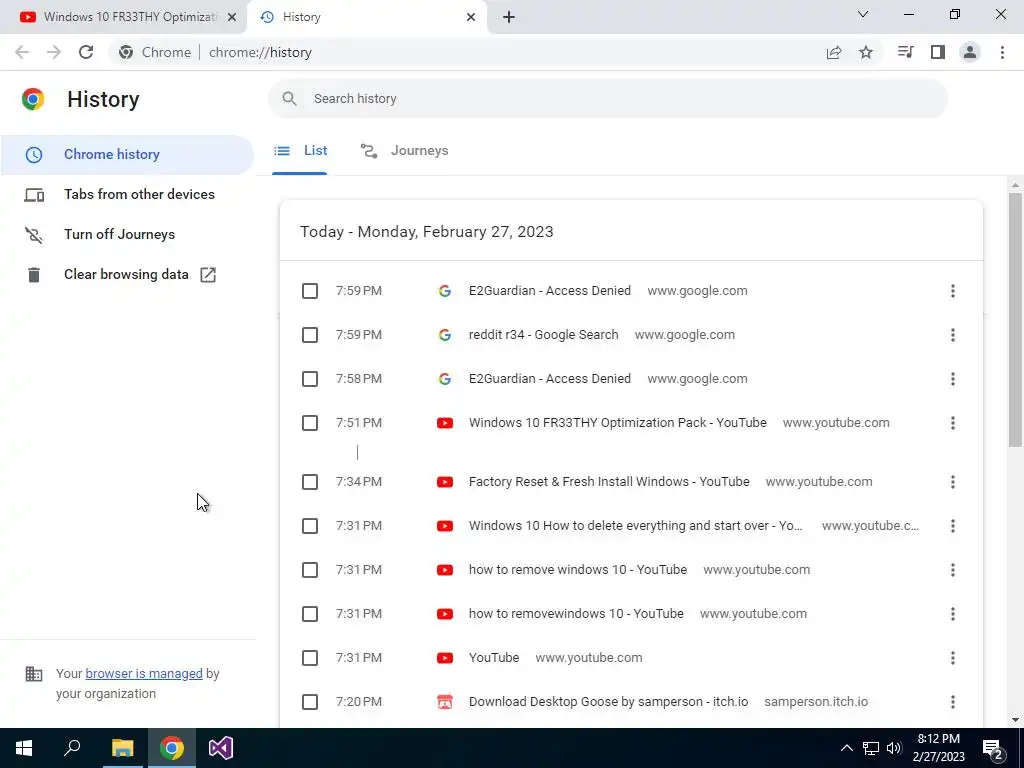This screenshot has height=768, width=1024.
Task: Check the how to remove windows 10 checkbox
Action: (310, 570)
